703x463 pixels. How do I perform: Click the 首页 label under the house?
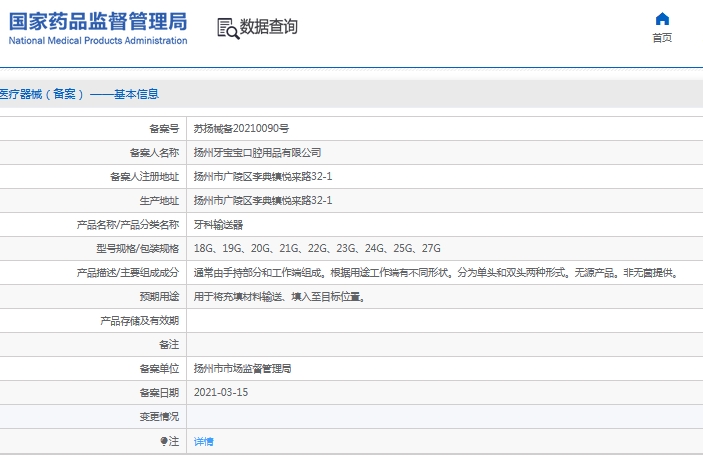[662, 38]
